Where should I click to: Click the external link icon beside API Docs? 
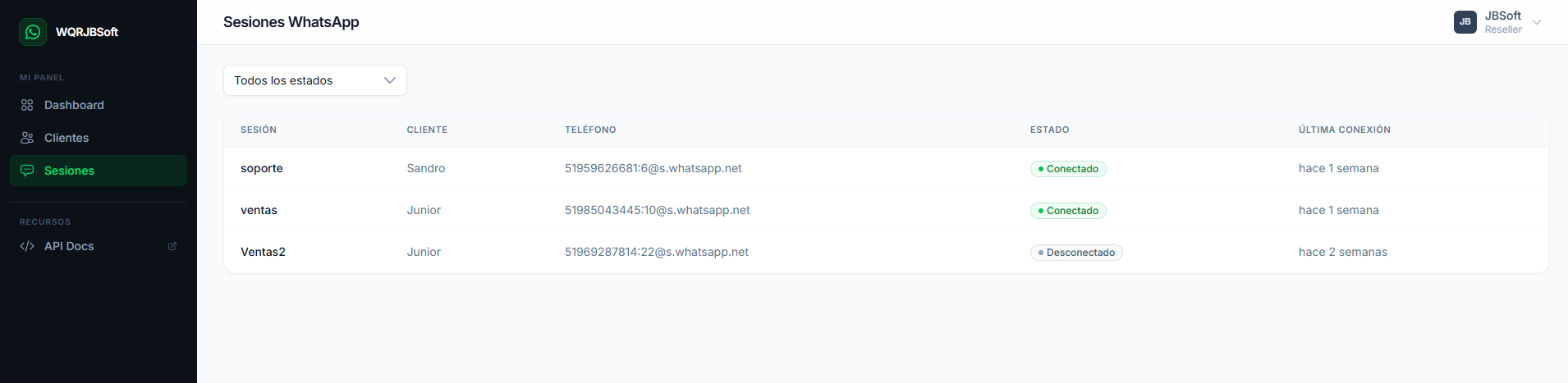coord(172,246)
